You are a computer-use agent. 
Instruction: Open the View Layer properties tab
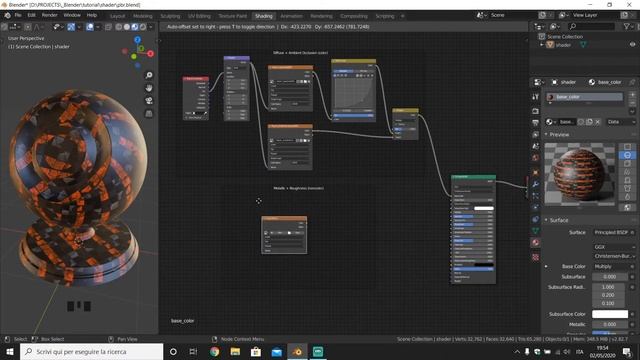[536, 134]
